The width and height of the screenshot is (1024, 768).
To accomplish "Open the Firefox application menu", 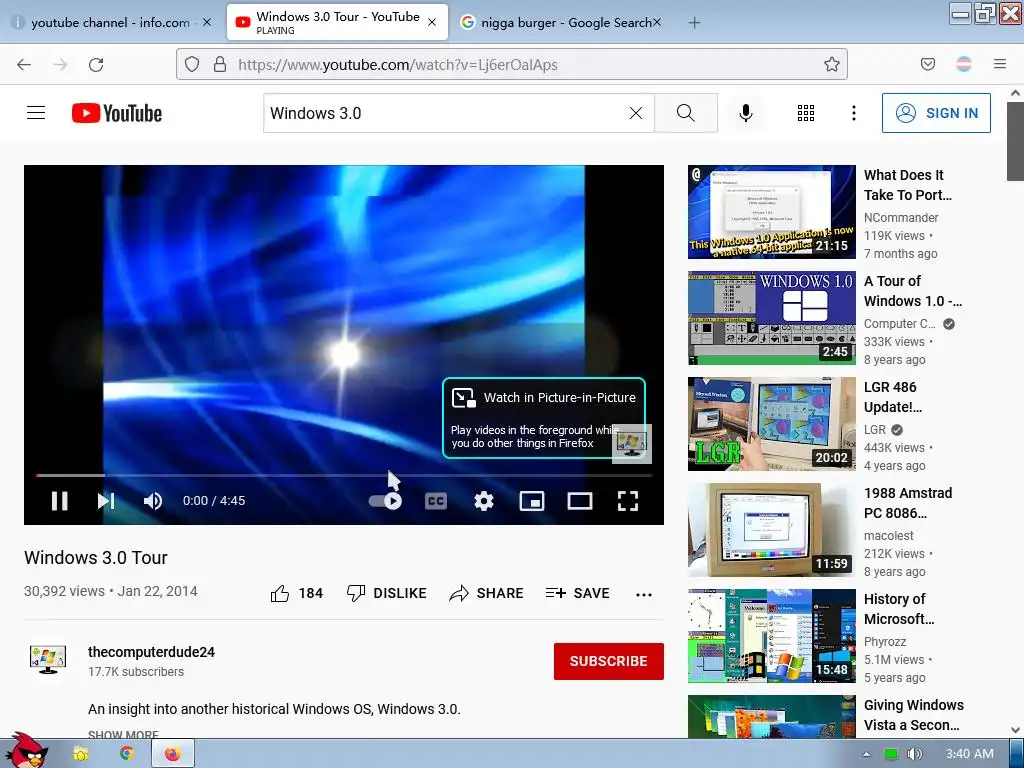I will pyautogui.click(x=1000, y=64).
